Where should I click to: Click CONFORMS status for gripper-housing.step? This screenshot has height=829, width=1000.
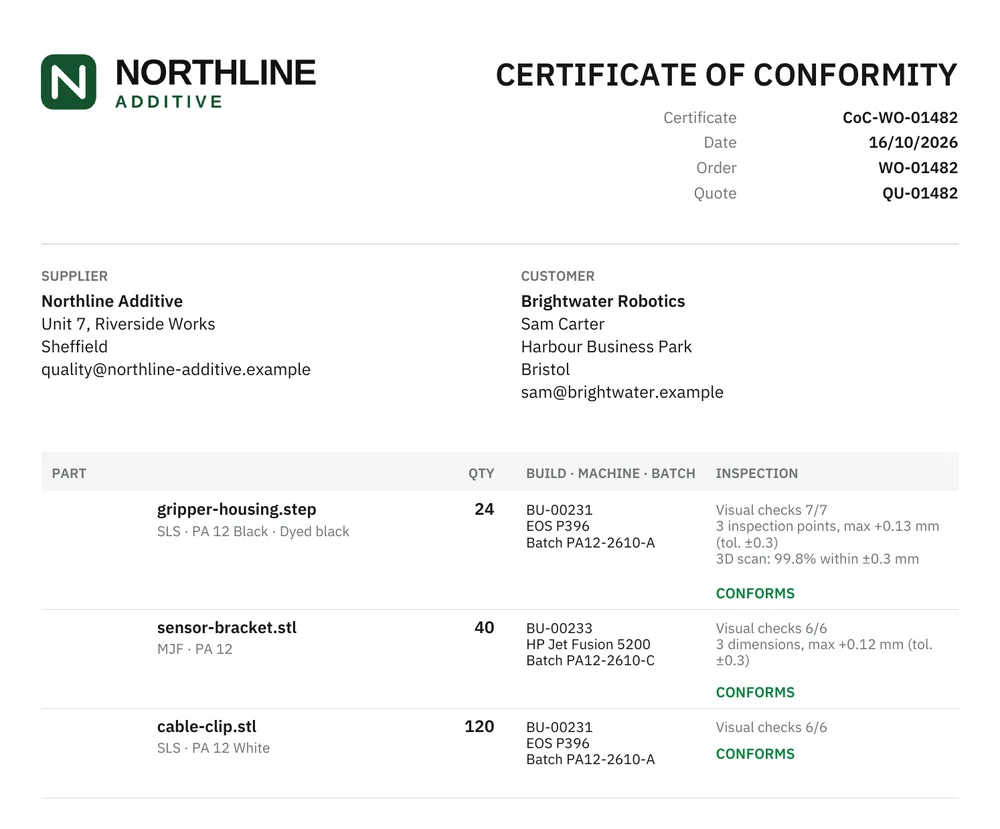[755, 594]
